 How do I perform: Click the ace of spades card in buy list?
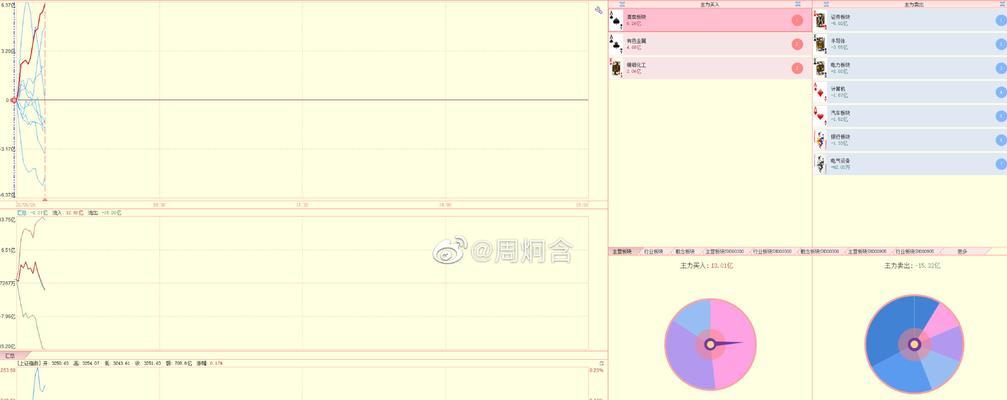(x=616, y=20)
